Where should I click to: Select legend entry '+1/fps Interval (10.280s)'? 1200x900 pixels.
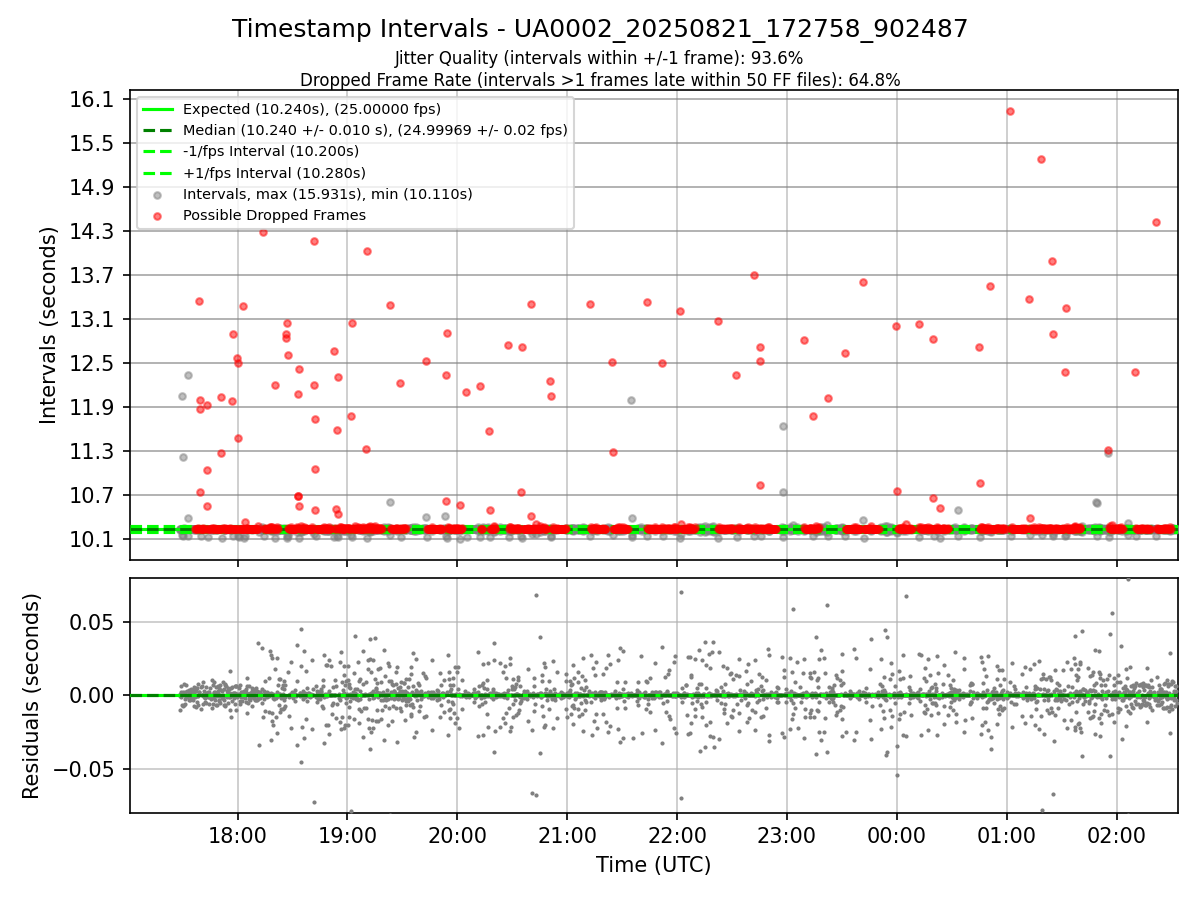(273, 173)
